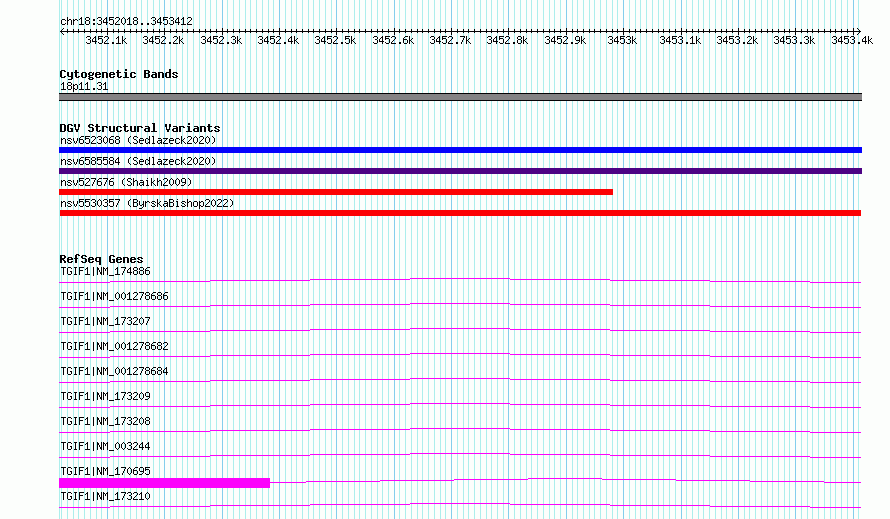Click the TGIF1|NM_003244 transcript label

pyautogui.click(x=105, y=446)
